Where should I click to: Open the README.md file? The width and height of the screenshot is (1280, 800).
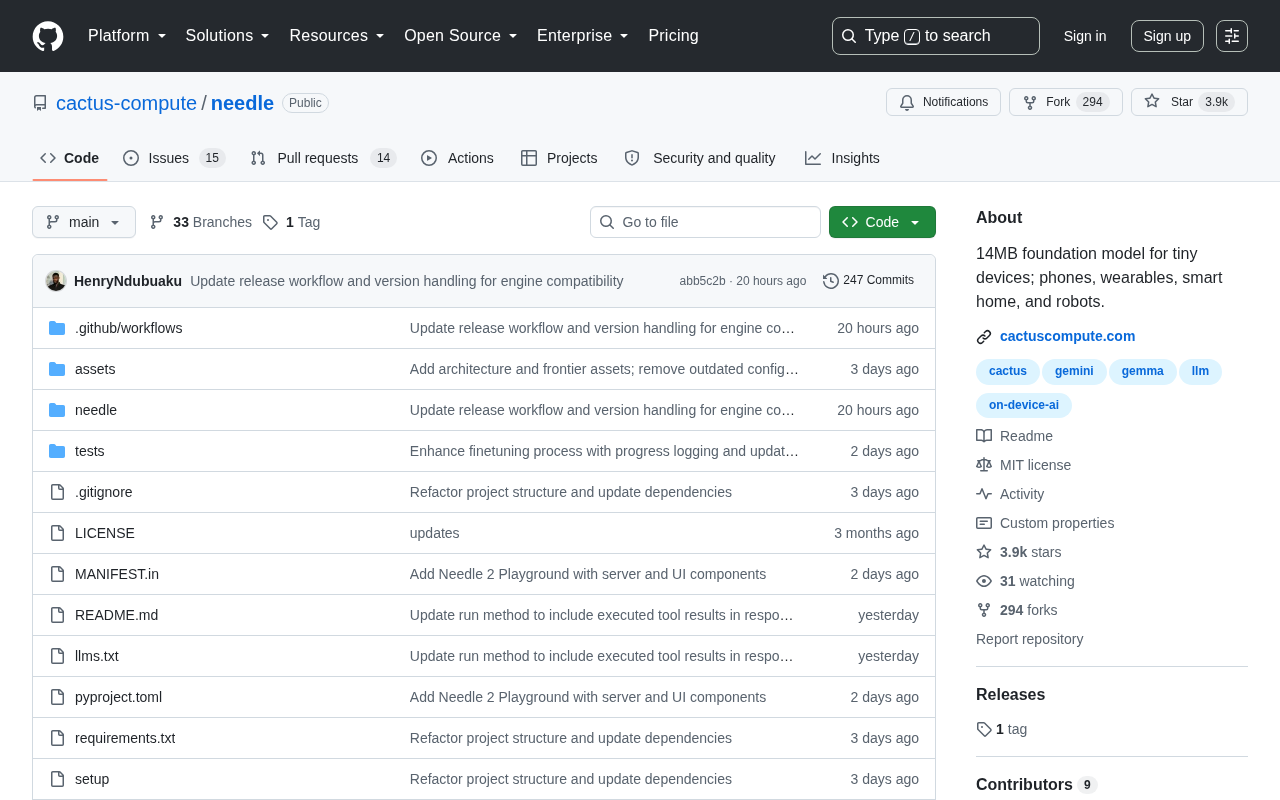(x=116, y=615)
